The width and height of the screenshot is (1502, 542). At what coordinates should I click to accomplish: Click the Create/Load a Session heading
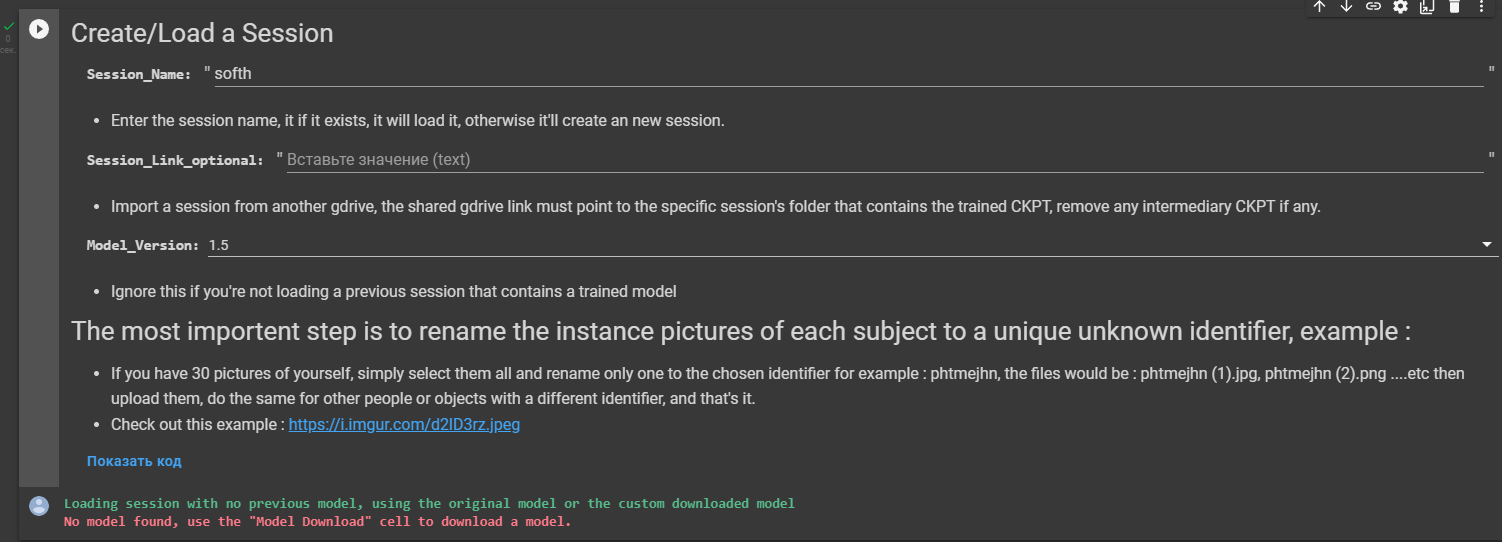coord(202,33)
